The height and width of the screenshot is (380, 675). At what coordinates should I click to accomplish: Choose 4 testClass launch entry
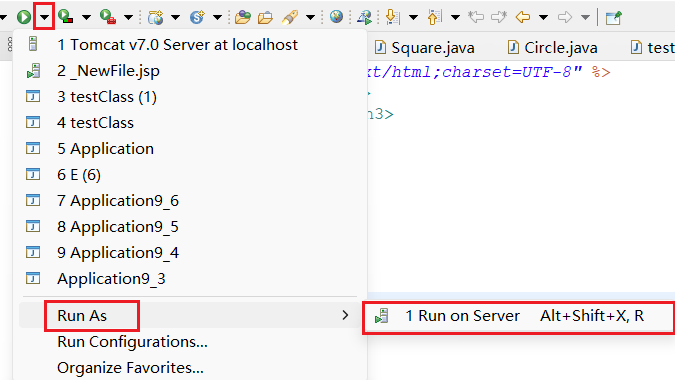(x=190, y=123)
